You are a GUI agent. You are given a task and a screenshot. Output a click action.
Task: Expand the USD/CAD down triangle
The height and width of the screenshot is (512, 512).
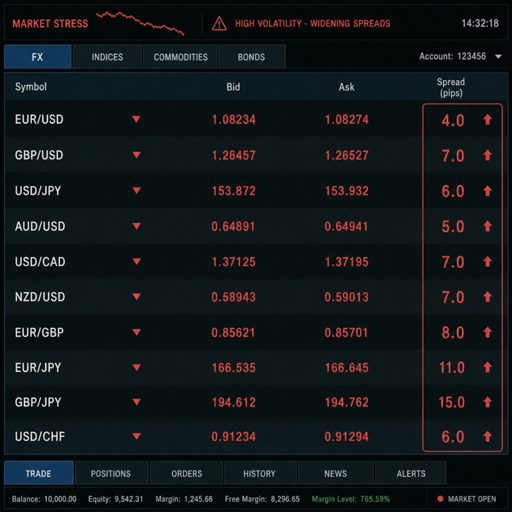pos(136,261)
